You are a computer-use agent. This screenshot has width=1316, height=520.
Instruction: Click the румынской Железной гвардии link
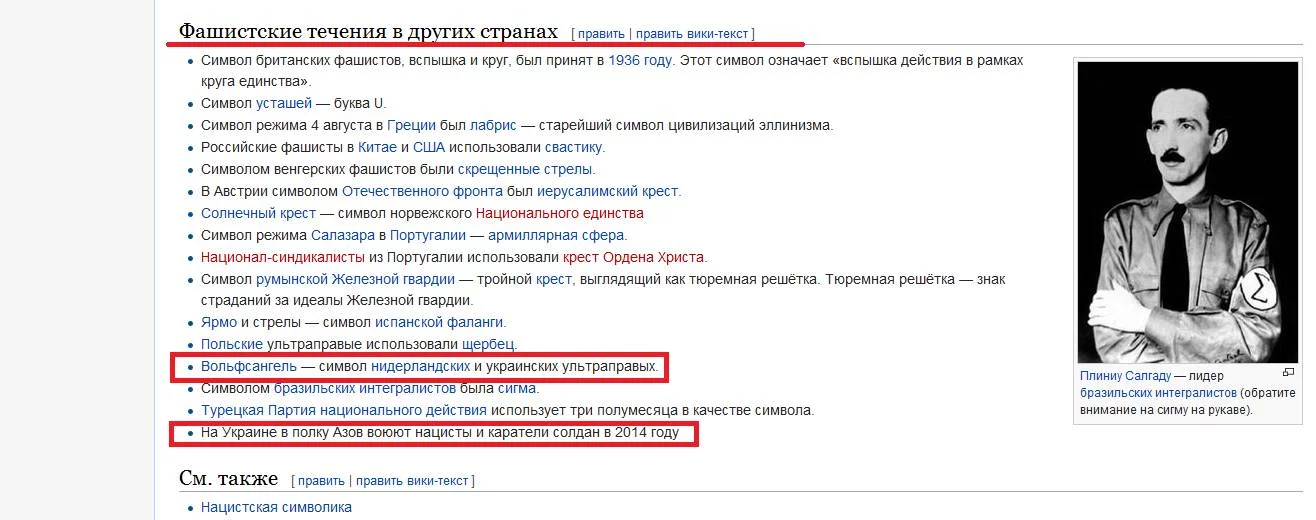coord(355,279)
